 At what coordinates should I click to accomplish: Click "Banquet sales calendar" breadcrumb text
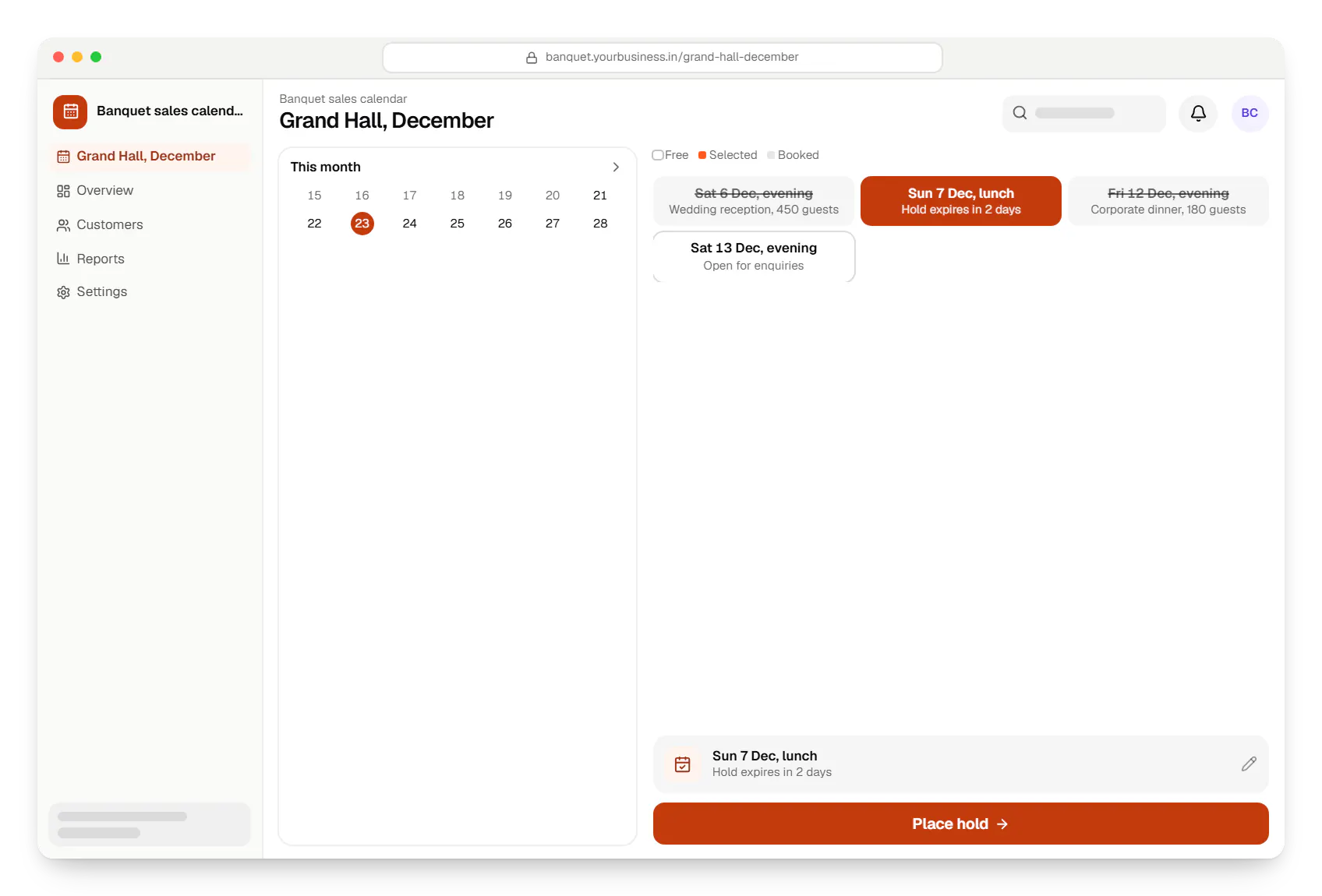tap(343, 99)
